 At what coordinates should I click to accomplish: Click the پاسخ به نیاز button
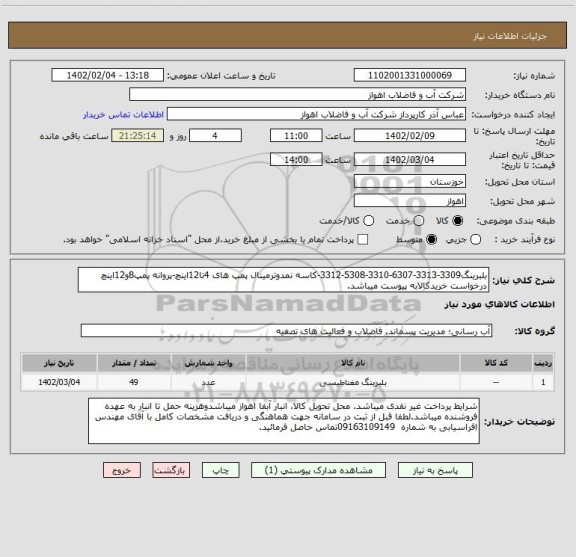click(435, 470)
